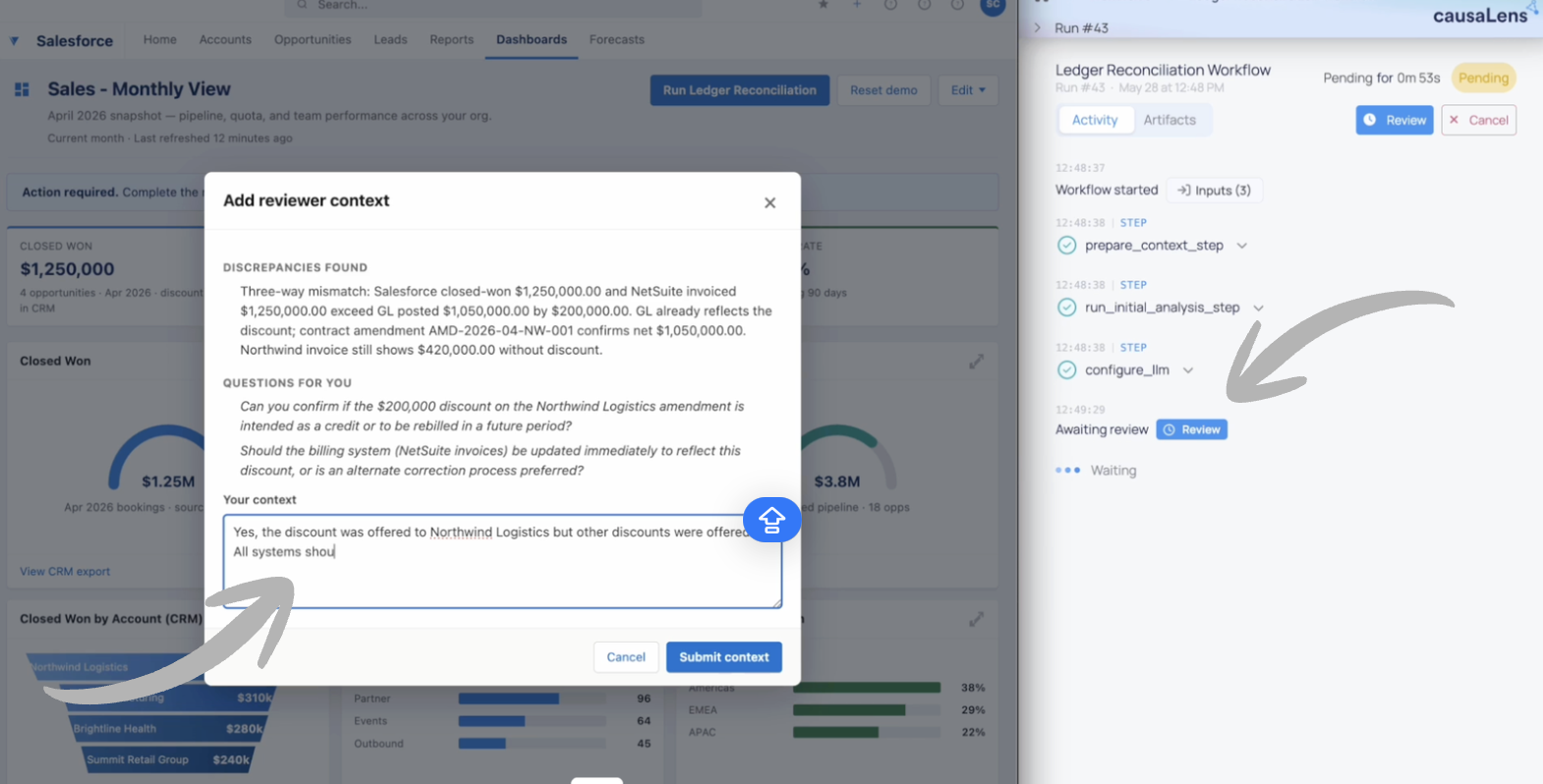
Task: Click the dashboard grid icon beside Sales title
Action: [23, 89]
